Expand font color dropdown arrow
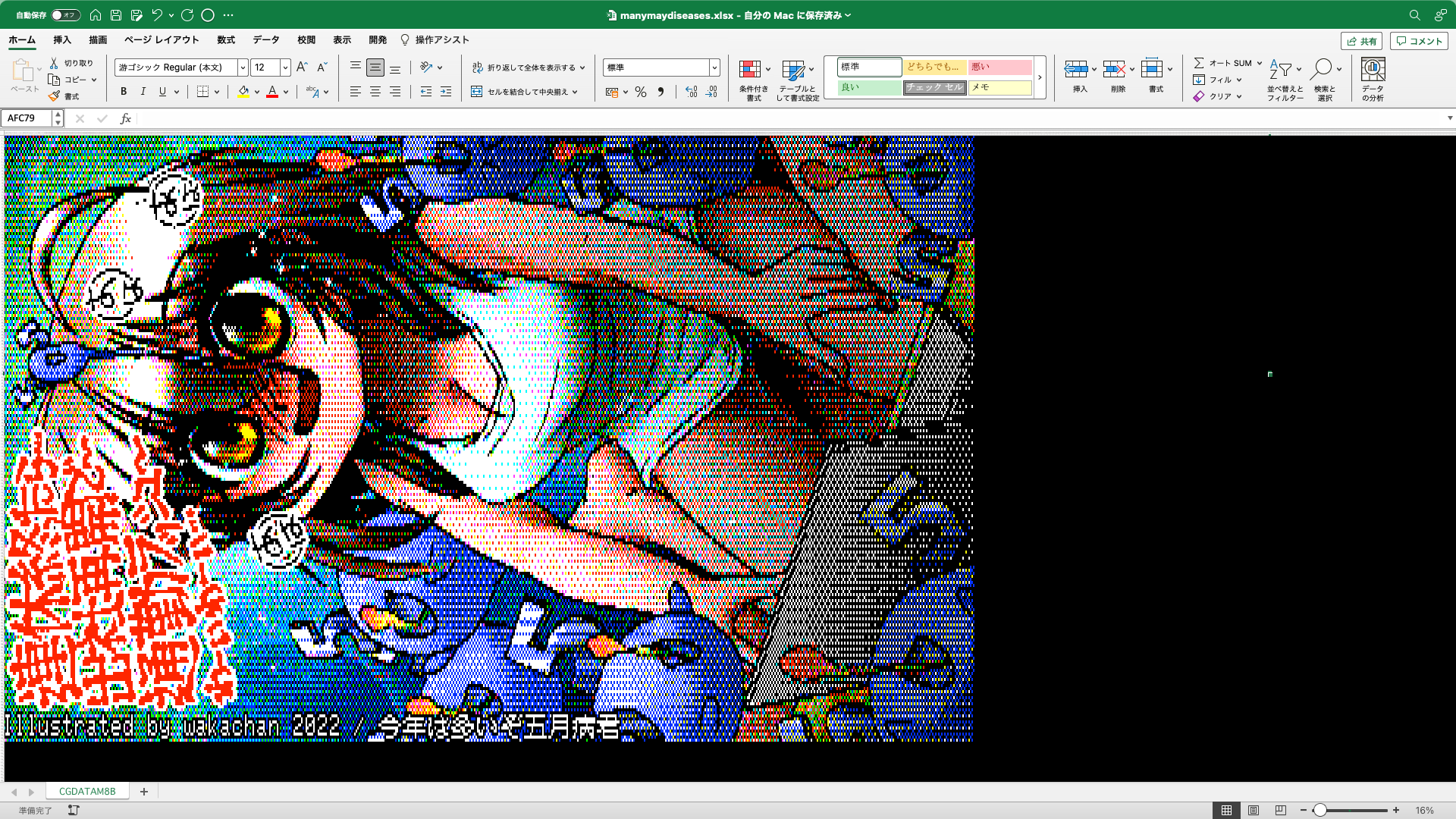This screenshot has width=1456, height=819. tap(286, 92)
